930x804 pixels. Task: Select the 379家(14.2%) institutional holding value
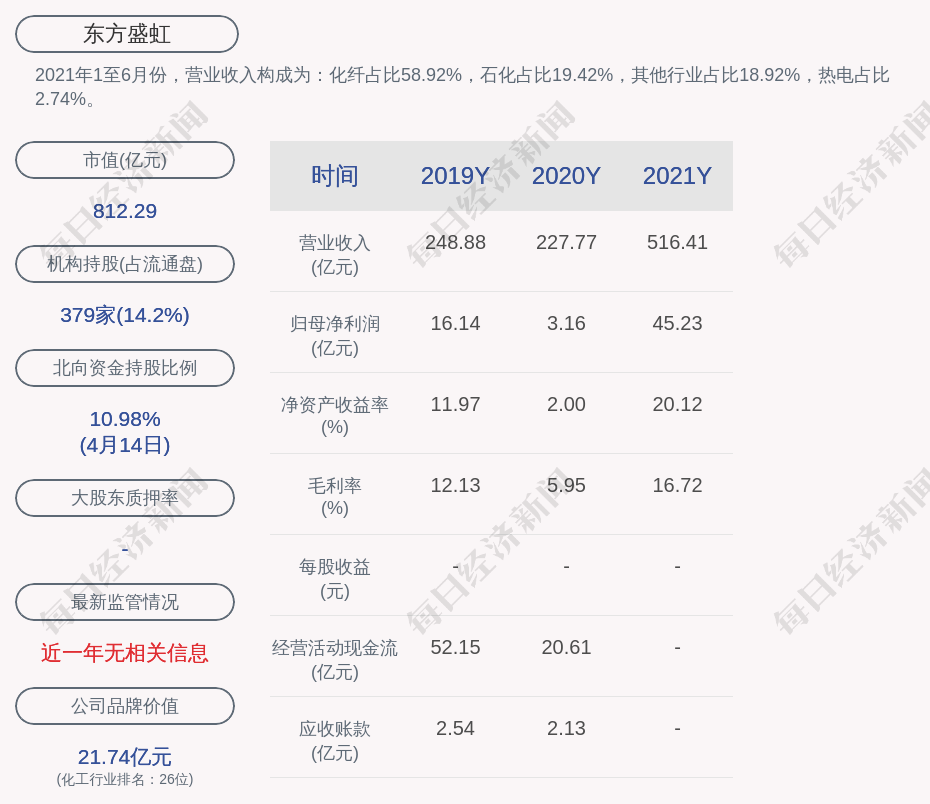(125, 315)
